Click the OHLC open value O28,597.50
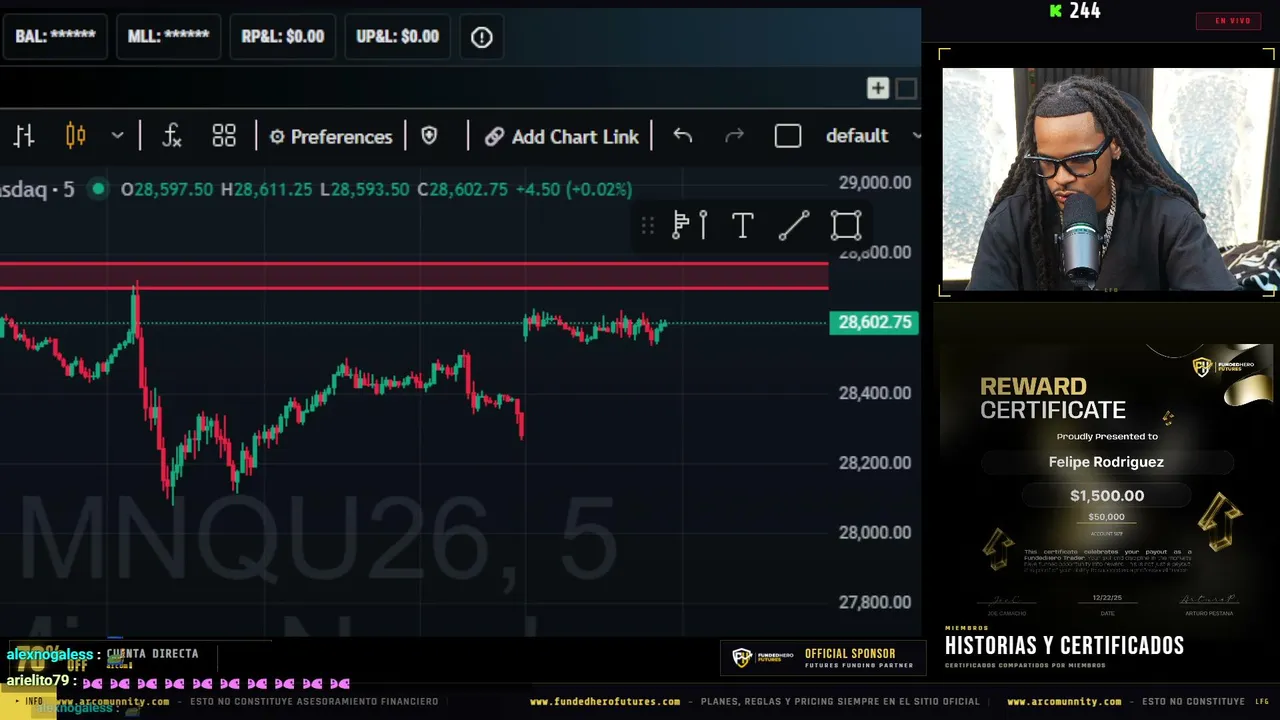 (167, 189)
